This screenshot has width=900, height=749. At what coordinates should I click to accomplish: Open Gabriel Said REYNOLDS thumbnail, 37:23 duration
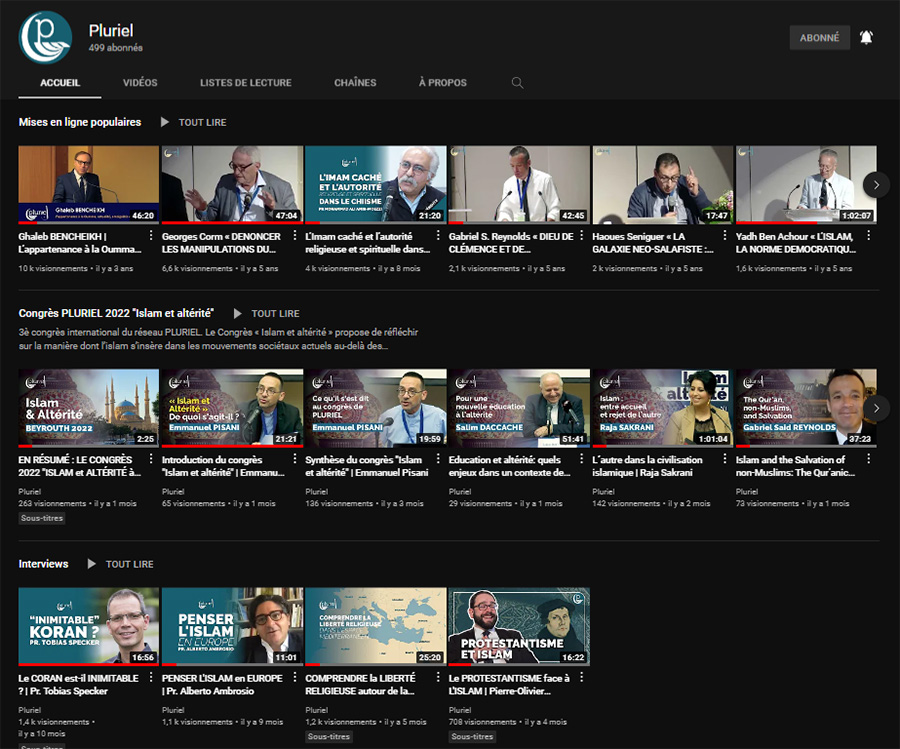(x=806, y=408)
